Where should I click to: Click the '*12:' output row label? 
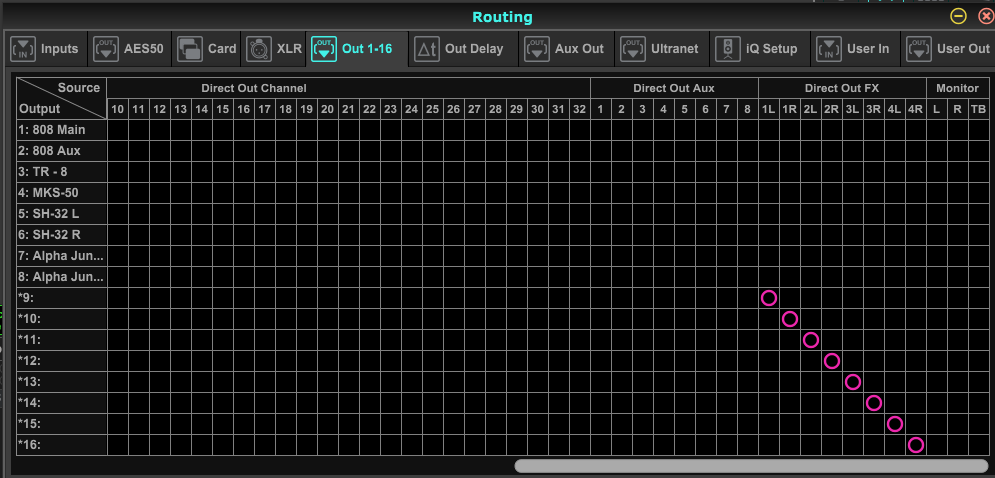tap(62, 361)
